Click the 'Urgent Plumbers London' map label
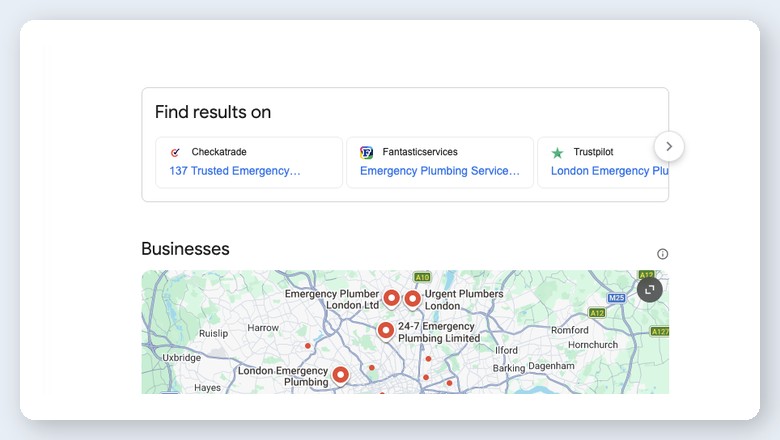 point(464,300)
